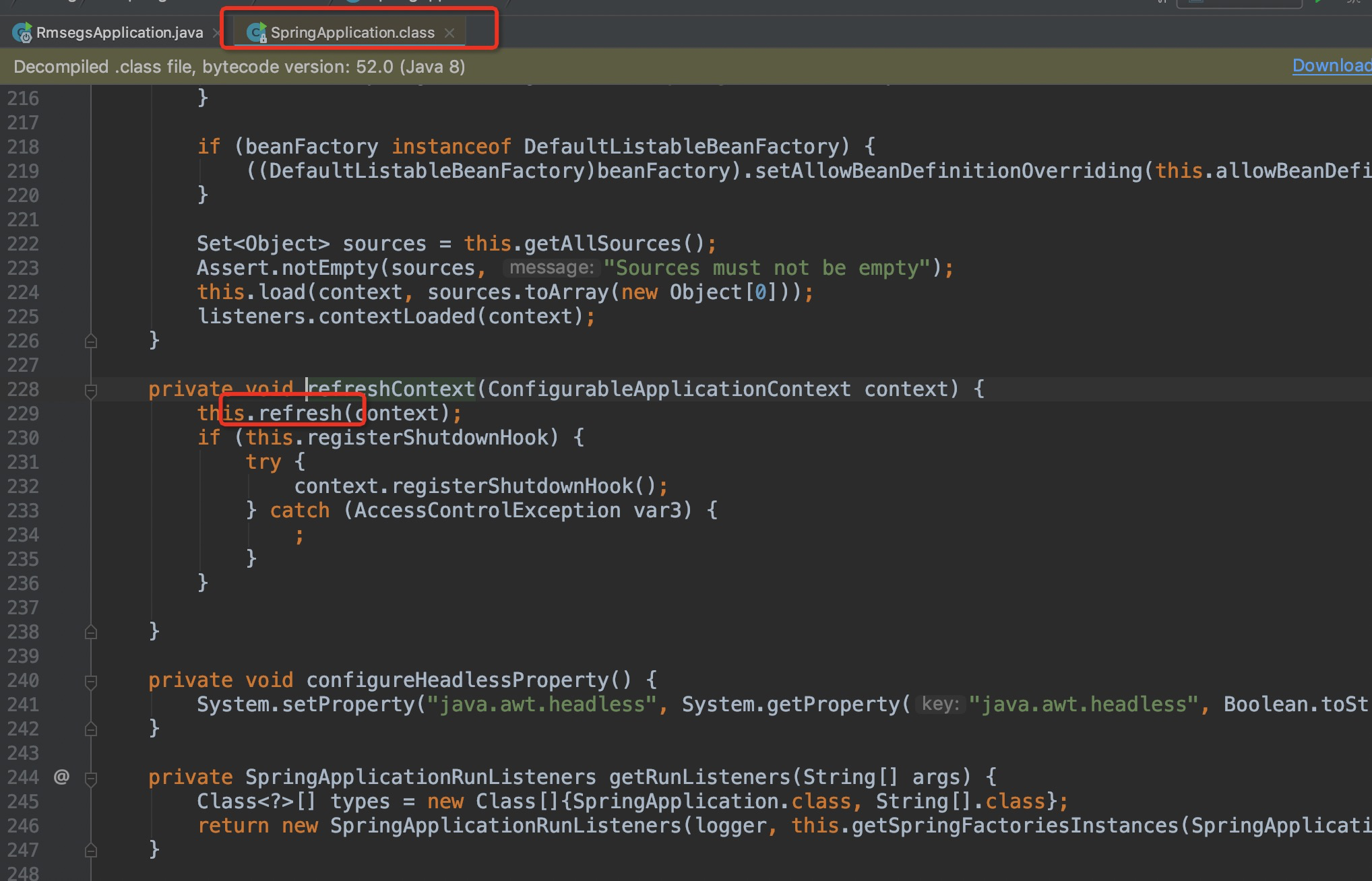Click the fold end marker at line 238
Screen dimensions: 1372x881
click(x=91, y=632)
